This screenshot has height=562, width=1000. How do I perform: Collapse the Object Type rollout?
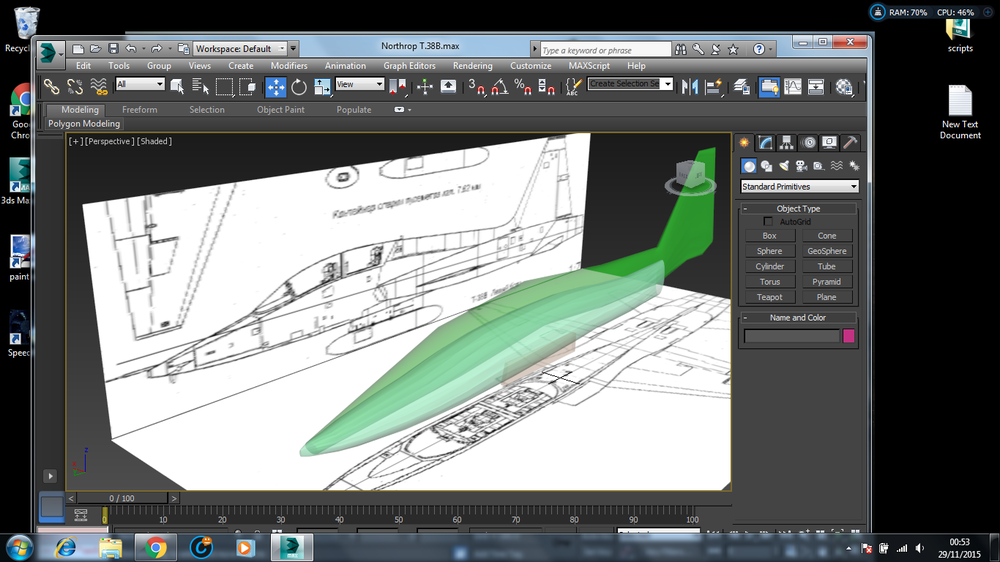pos(745,209)
